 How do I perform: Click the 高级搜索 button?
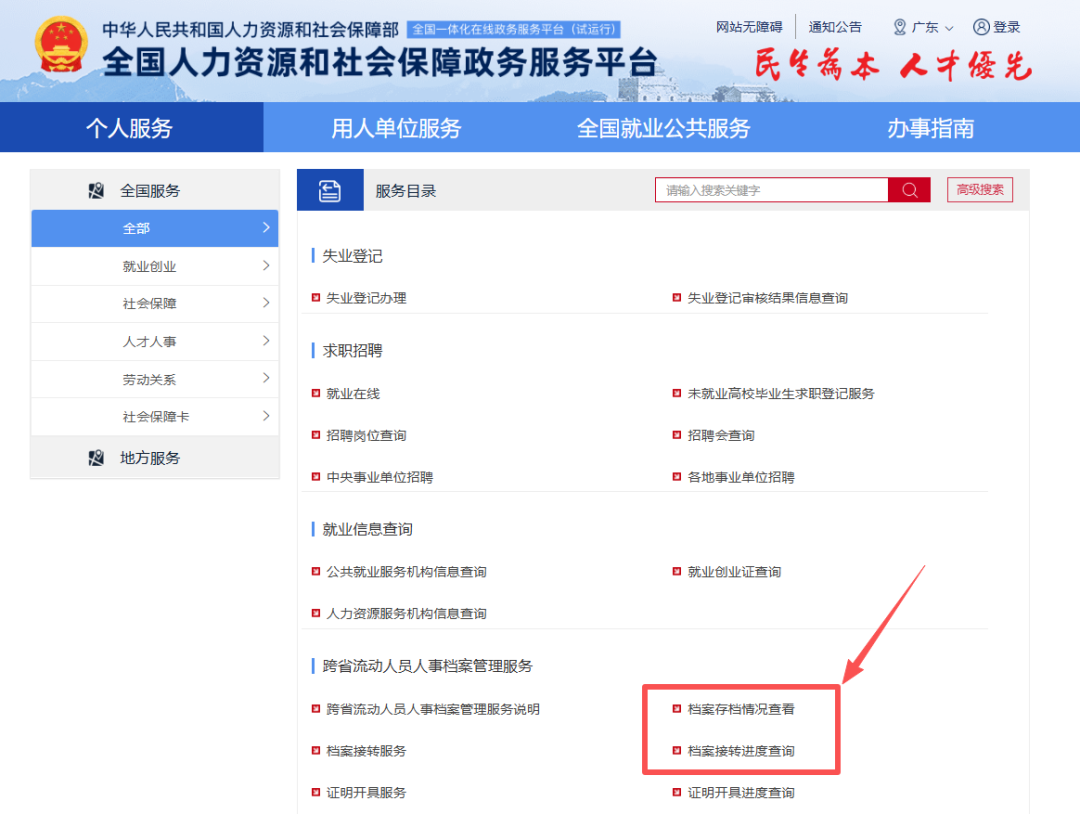[979, 189]
